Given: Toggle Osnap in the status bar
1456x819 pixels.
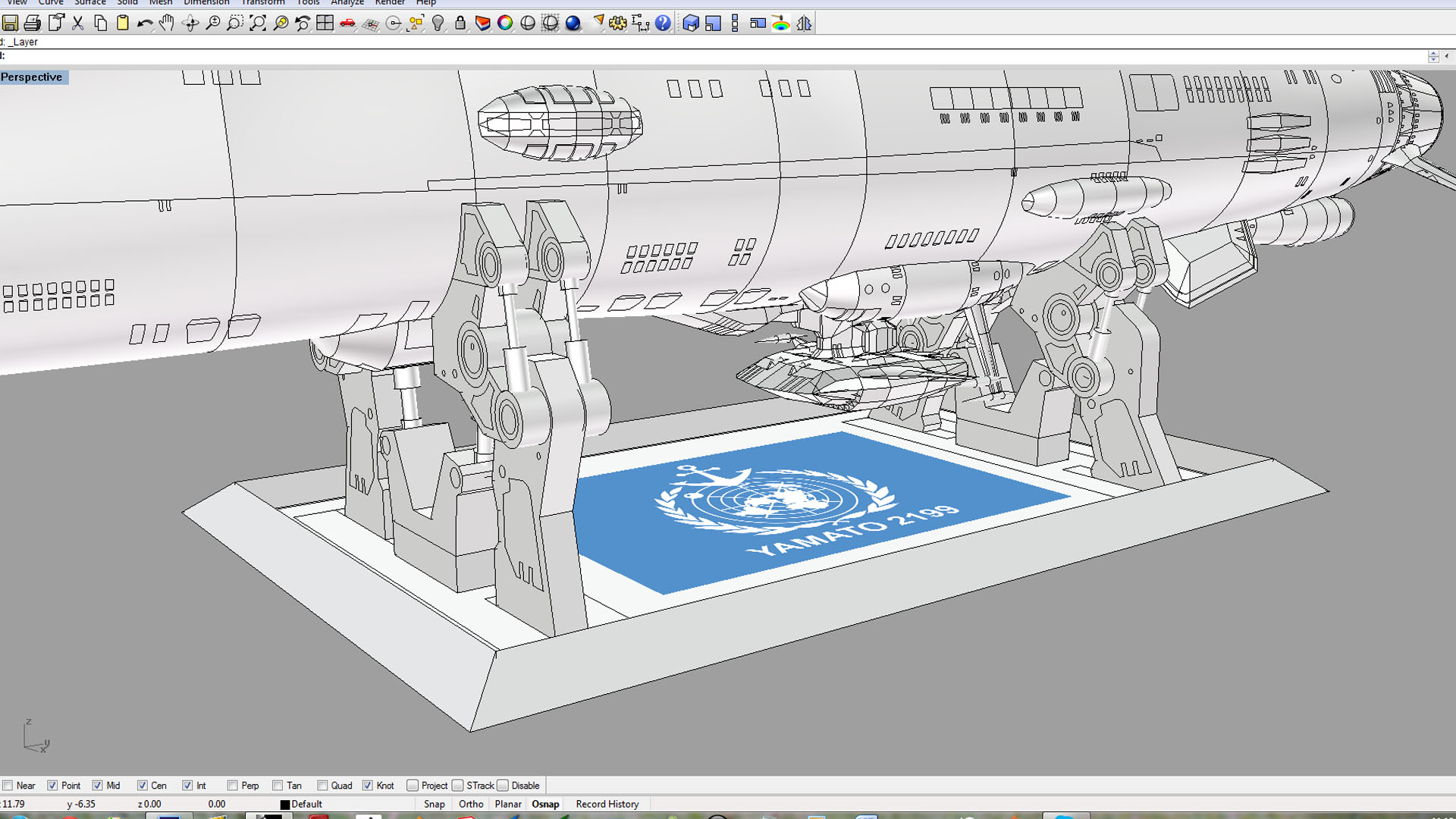Looking at the screenshot, I should [x=545, y=804].
